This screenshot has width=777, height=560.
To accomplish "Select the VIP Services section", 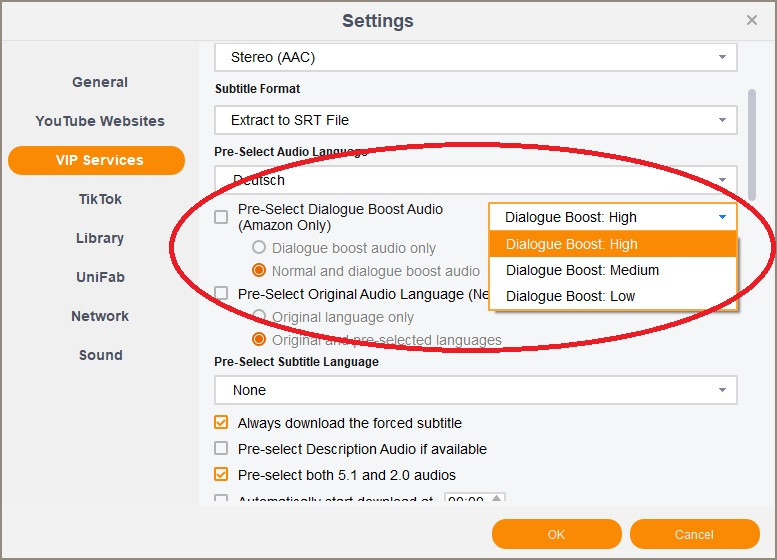I will 97,160.
